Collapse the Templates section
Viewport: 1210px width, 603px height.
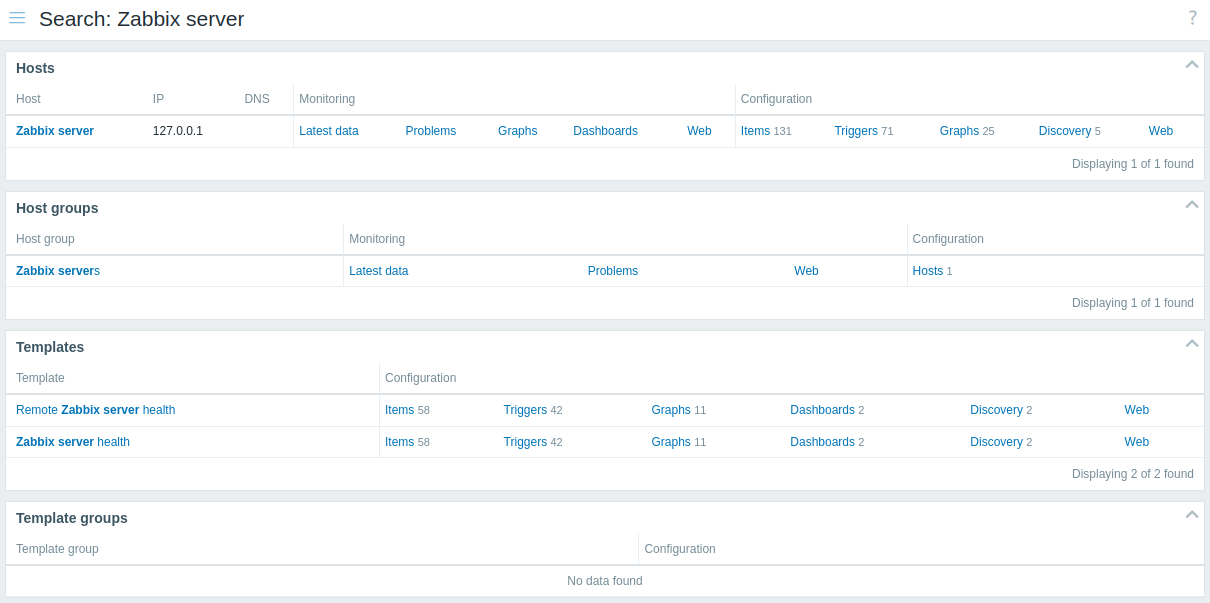[1192, 343]
